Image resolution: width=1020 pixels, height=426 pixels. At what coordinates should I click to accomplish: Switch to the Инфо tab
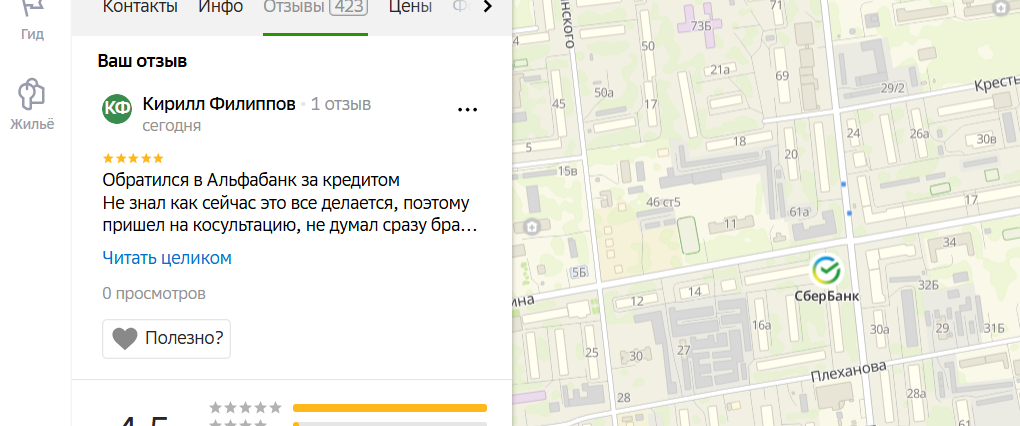(x=221, y=7)
